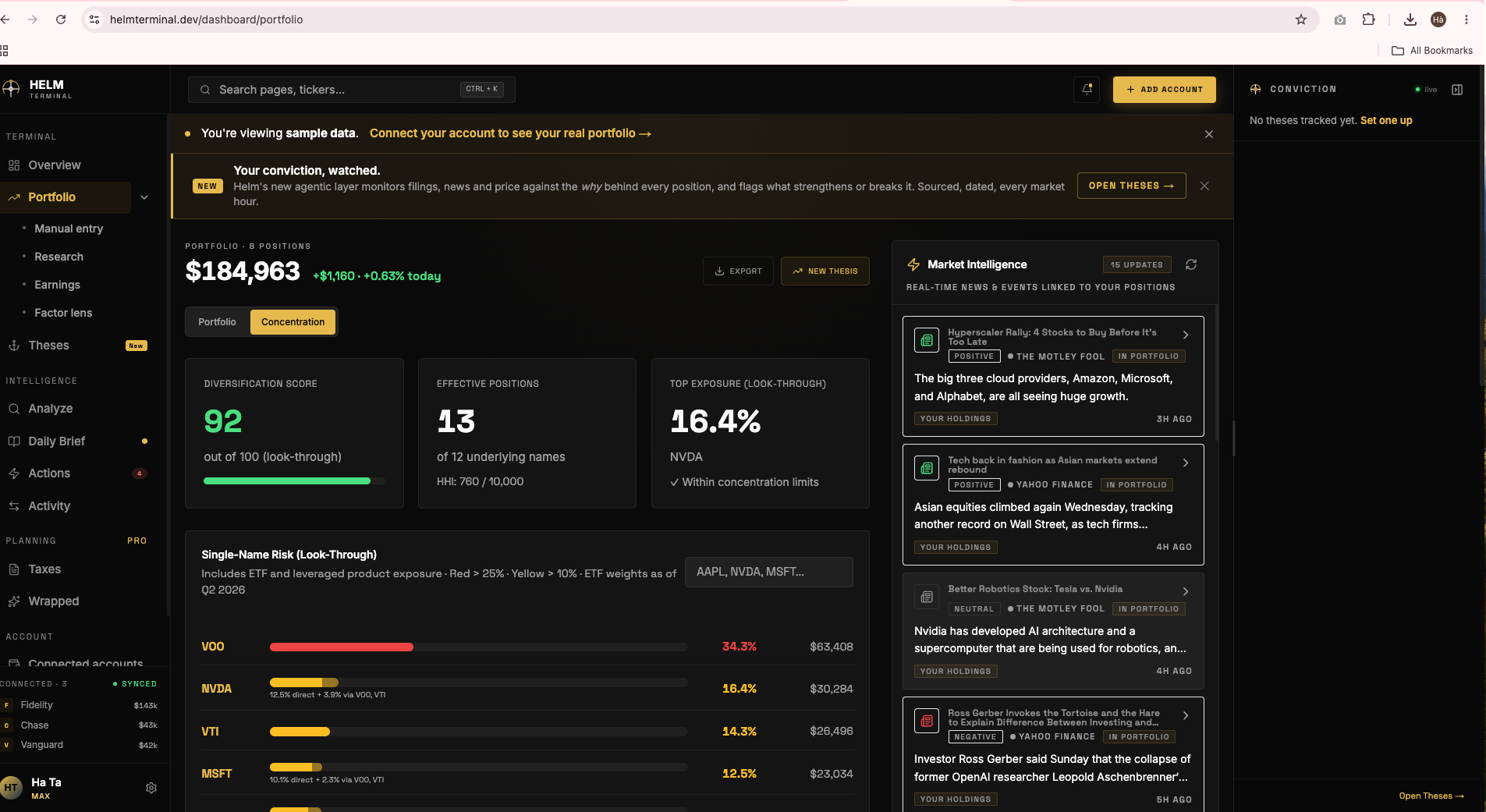Open the Research sub-page

tap(59, 257)
